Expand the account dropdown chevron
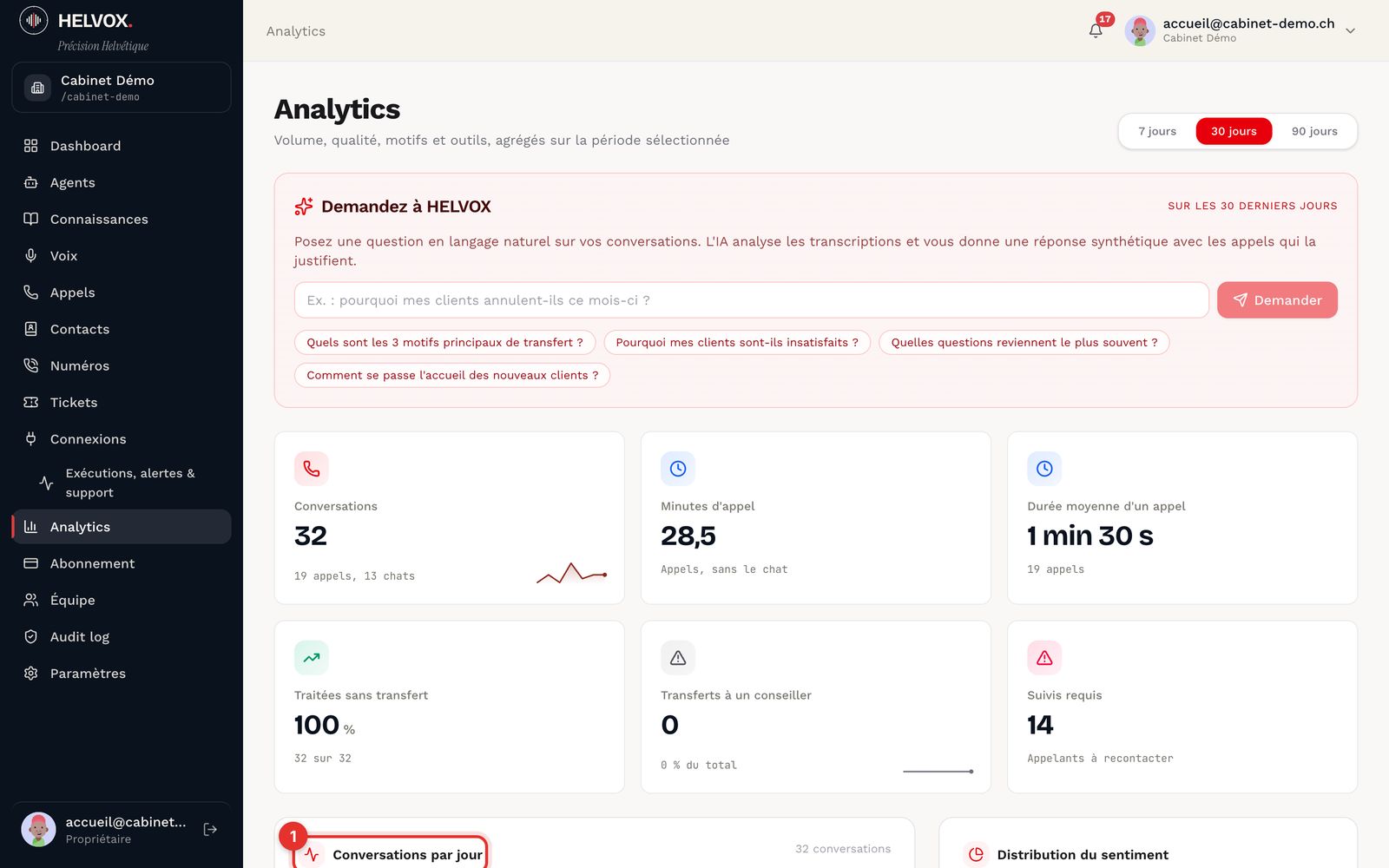This screenshot has width=1389, height=868. point(1350,30)
